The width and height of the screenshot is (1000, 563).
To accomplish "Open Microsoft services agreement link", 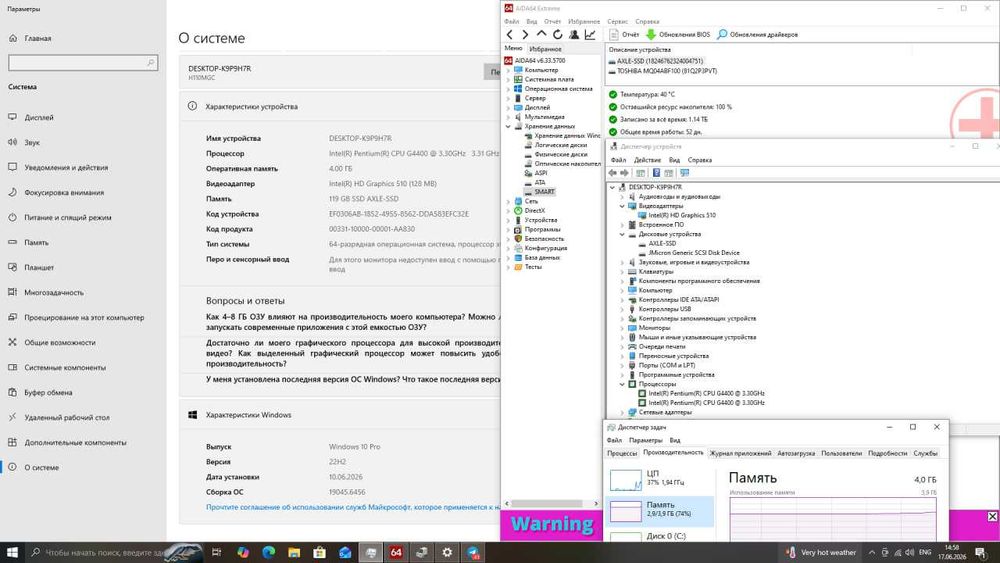I will click(353, 507).
